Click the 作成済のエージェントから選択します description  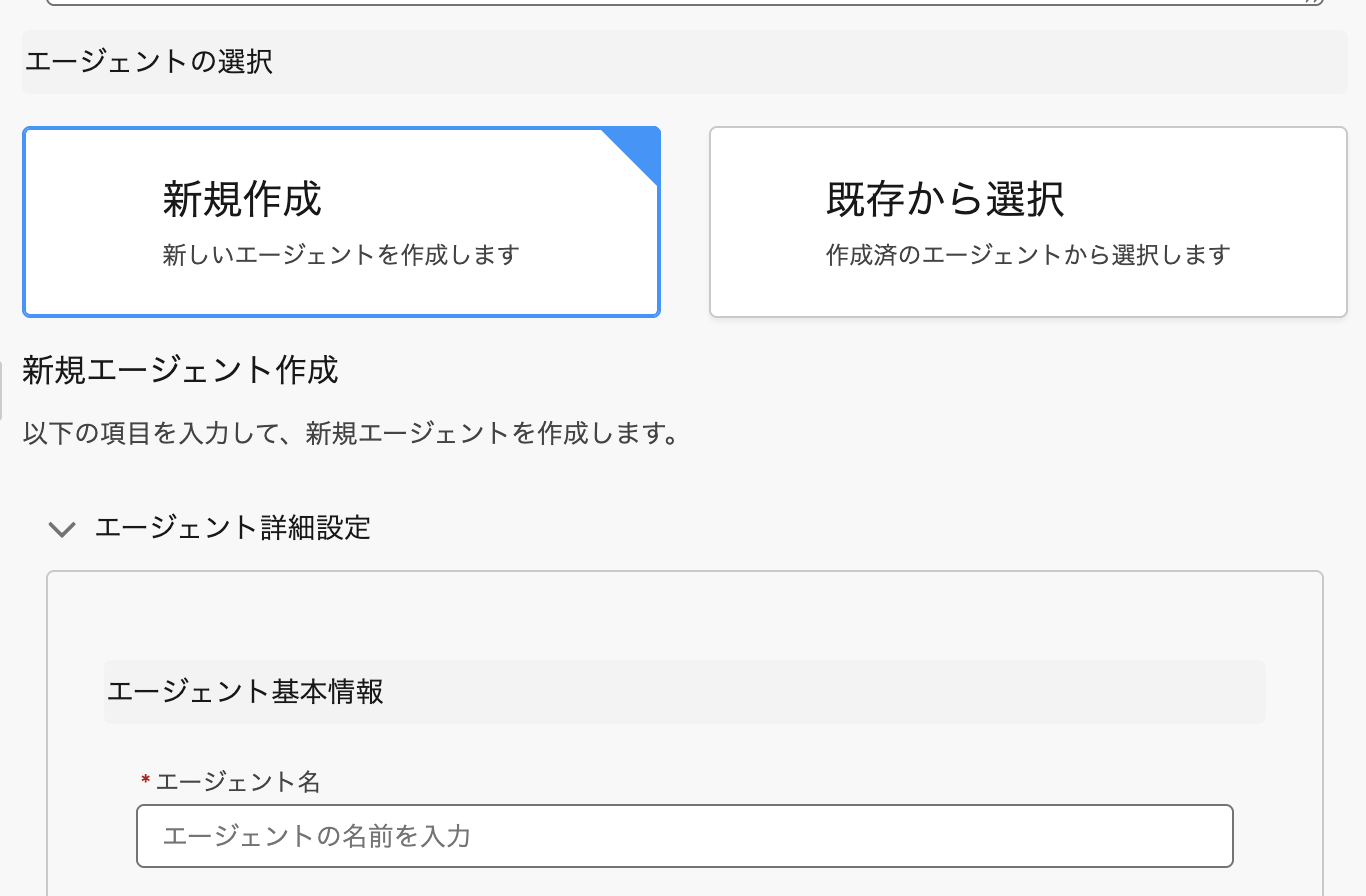1028,255
